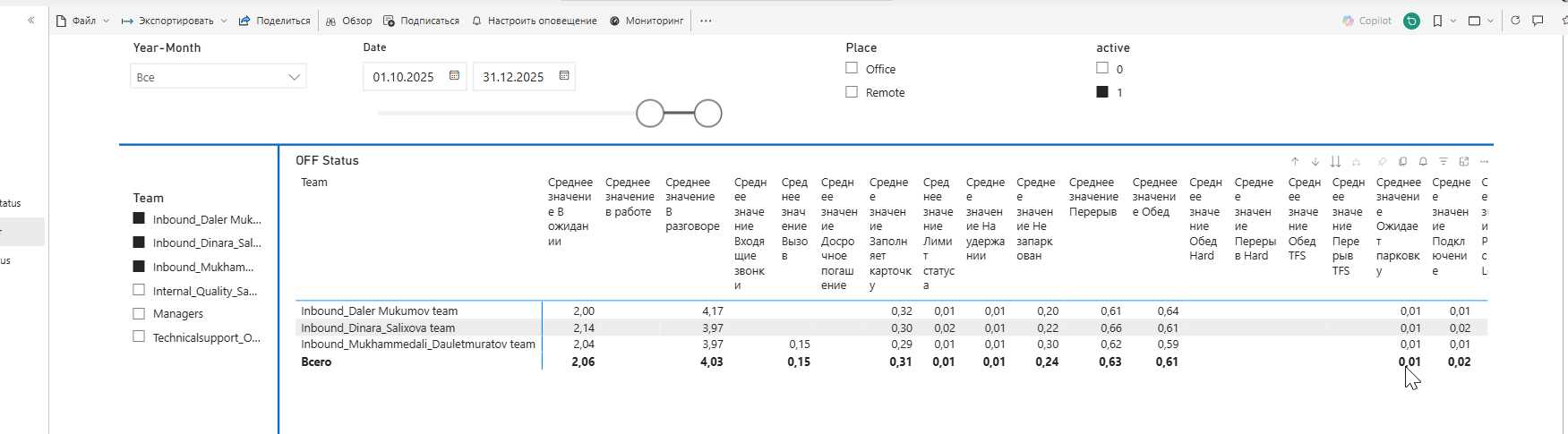1568x434 pixels.
Task: Sort by Среднее значение В разговоре column
Action: [692, 204]
